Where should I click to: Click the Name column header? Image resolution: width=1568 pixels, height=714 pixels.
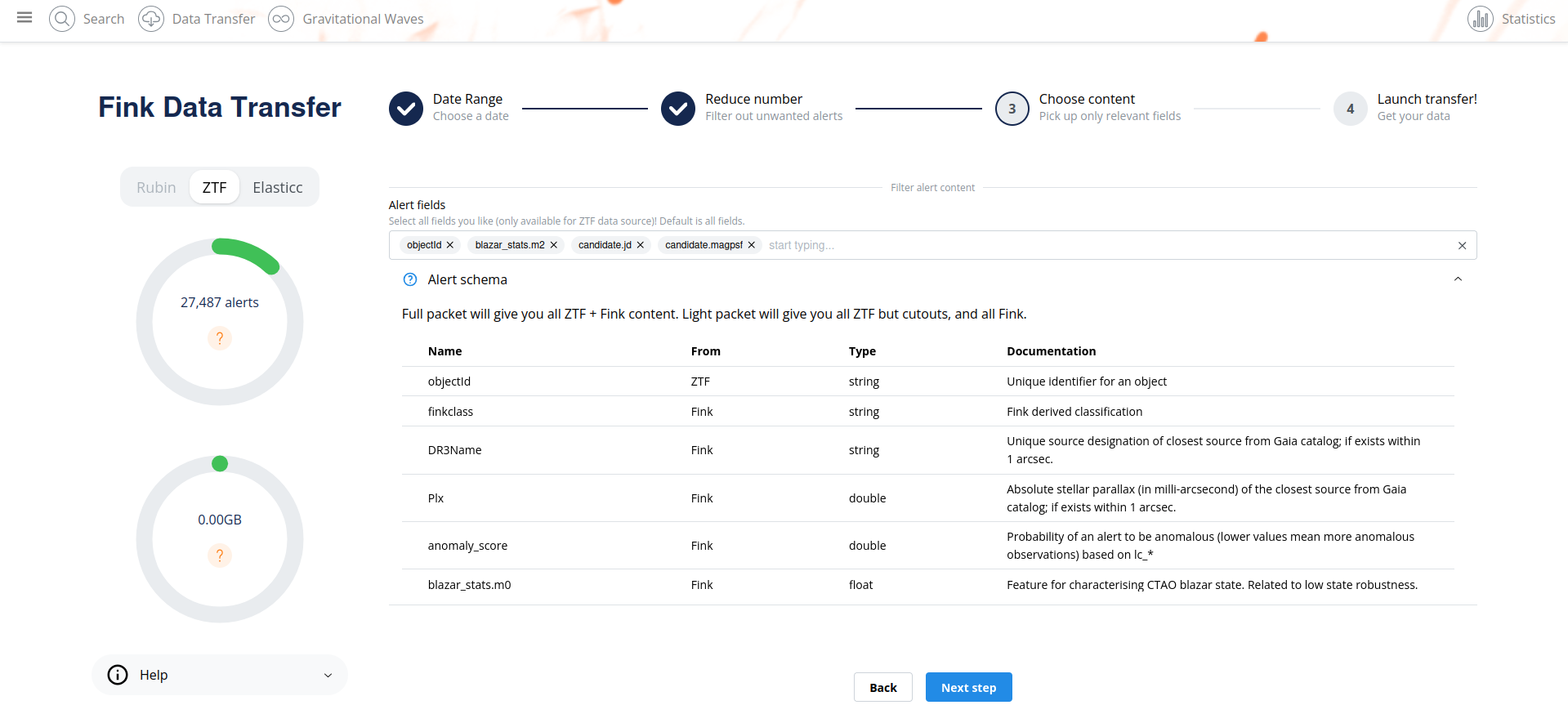[445, 351]
